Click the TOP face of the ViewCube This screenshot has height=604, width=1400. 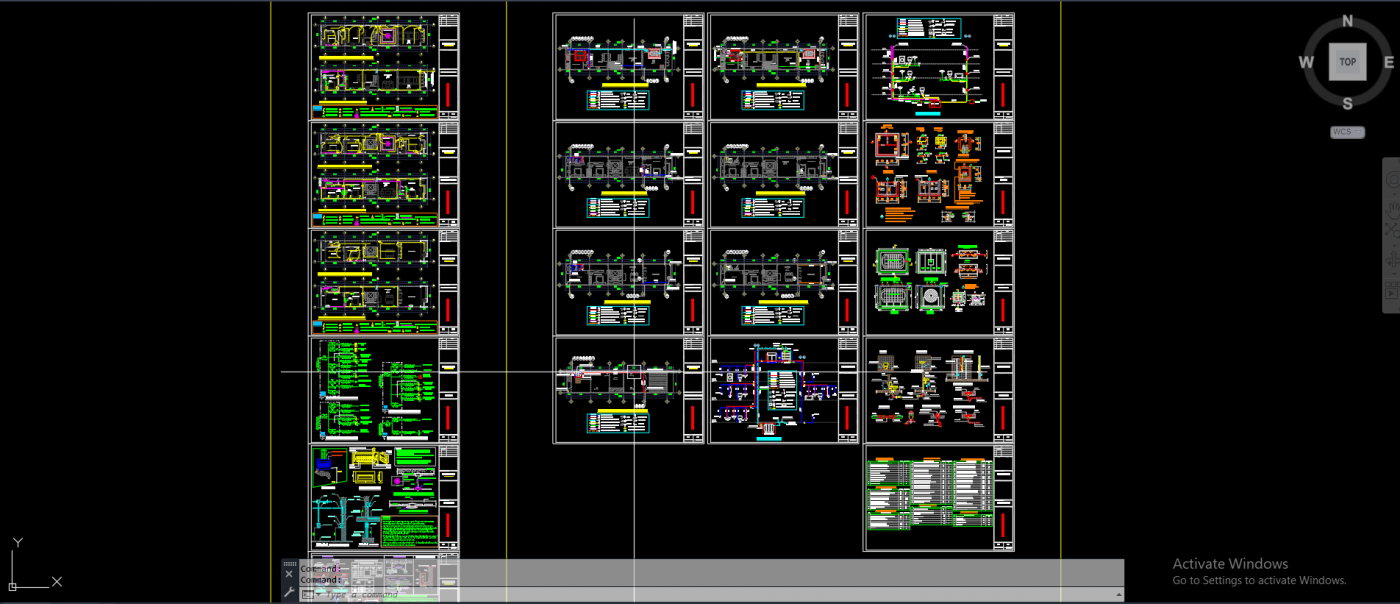pos(1347,62)
